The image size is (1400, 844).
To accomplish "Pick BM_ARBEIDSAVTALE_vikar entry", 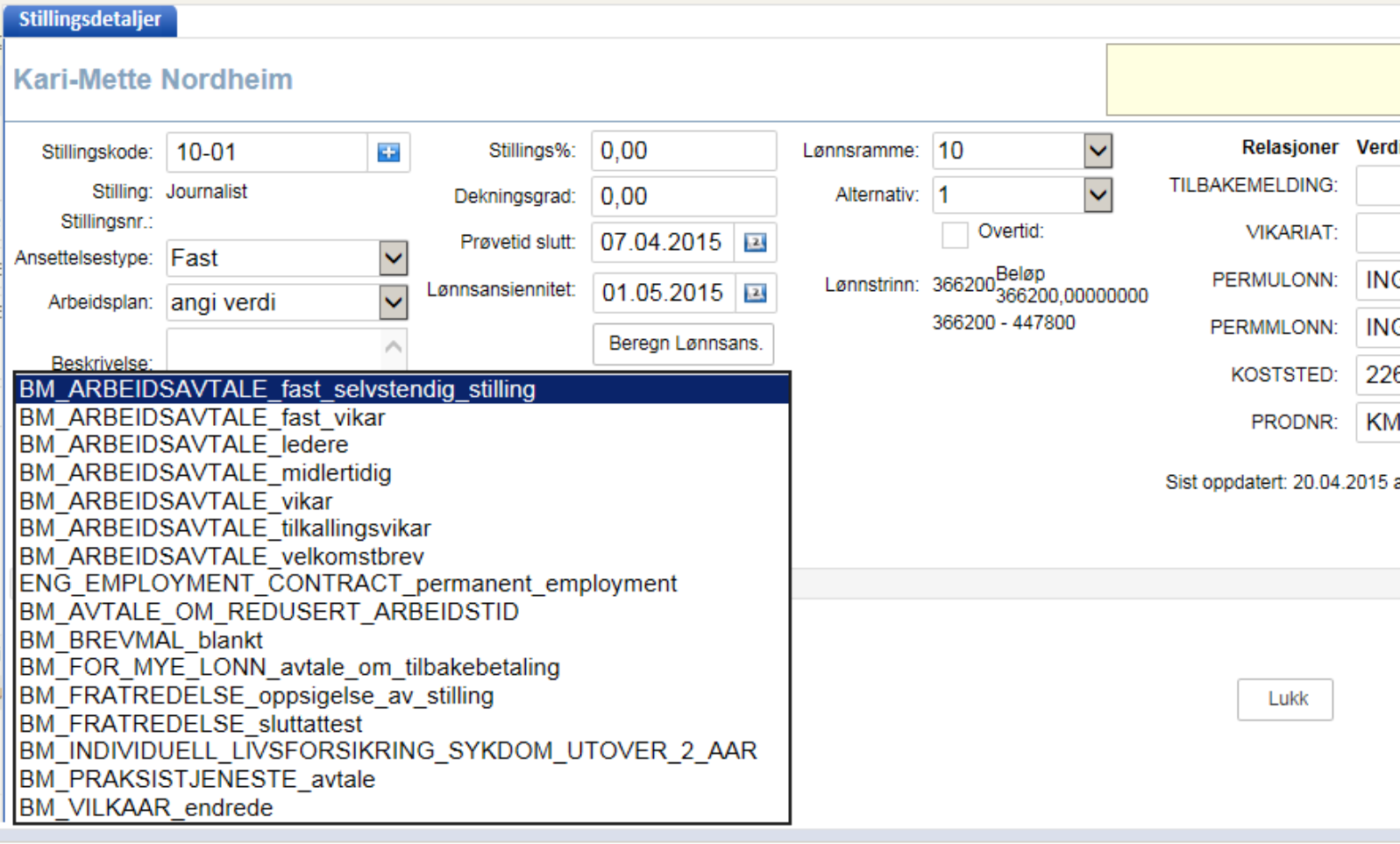I will [x=402, y=500].
